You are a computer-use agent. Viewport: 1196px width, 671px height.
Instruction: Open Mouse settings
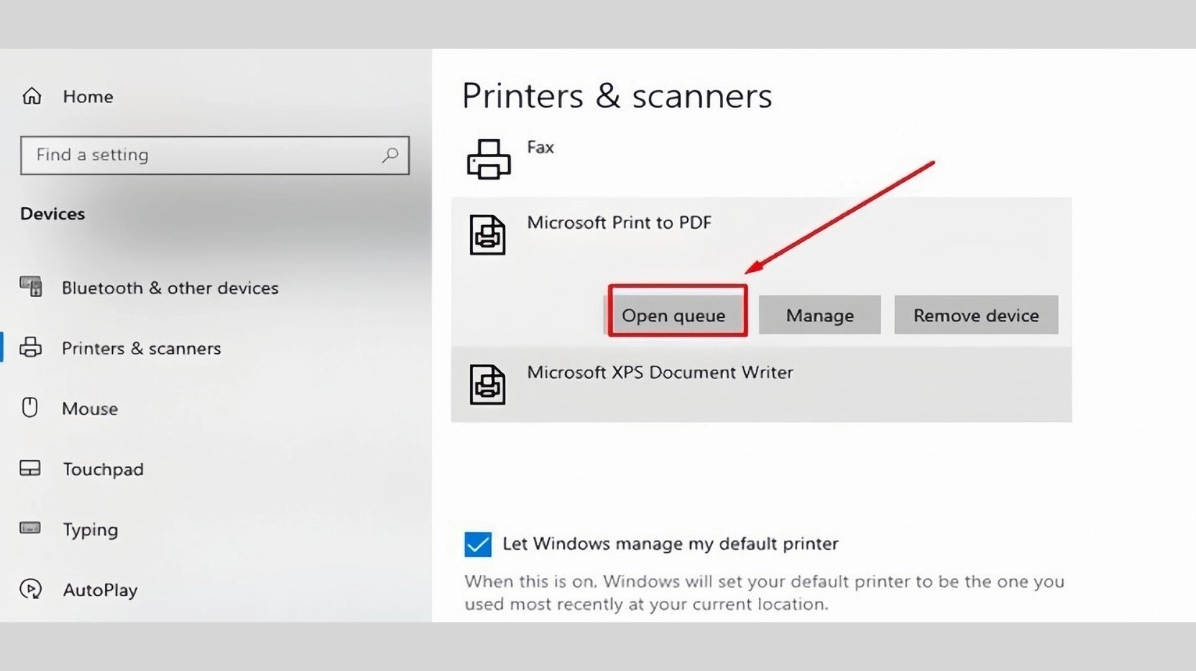[90, 408]
